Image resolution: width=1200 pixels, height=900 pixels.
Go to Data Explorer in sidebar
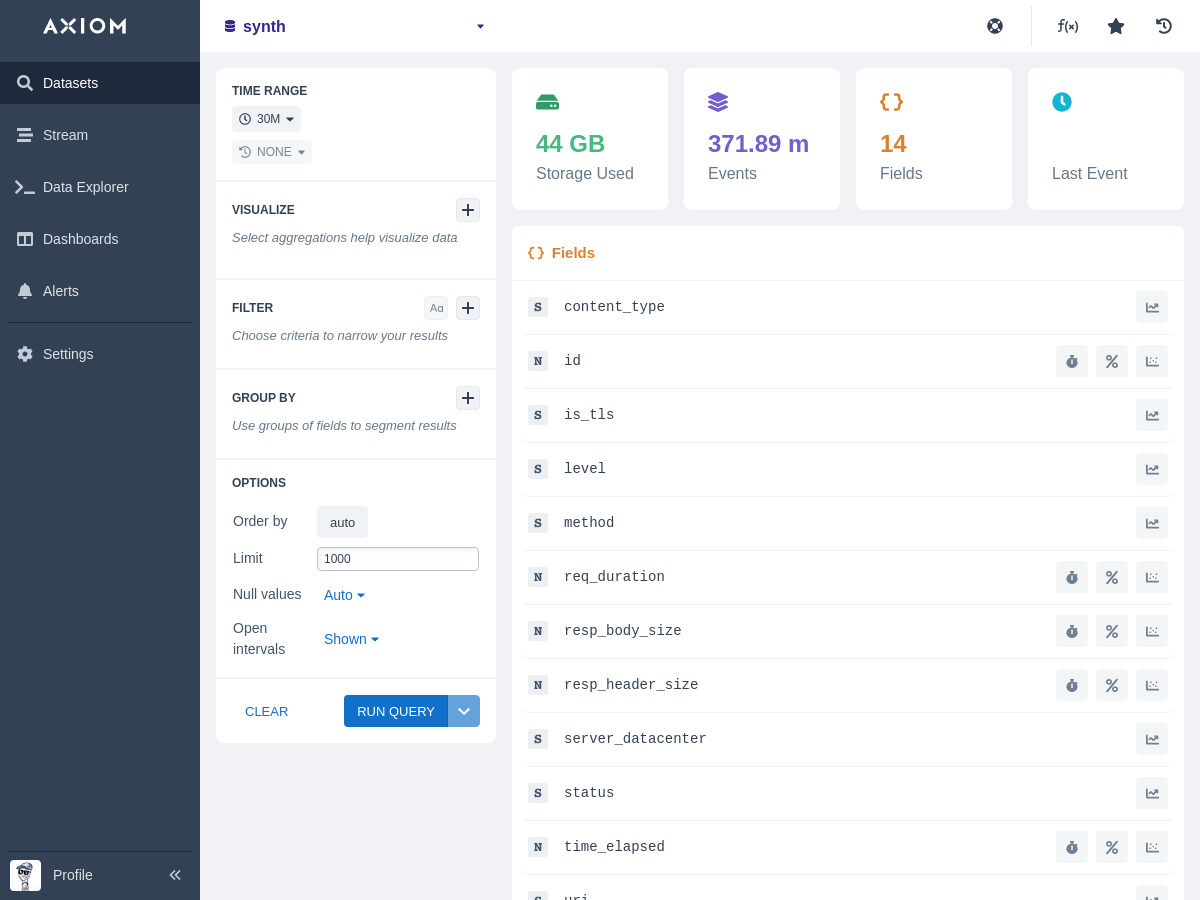point(85,187)
